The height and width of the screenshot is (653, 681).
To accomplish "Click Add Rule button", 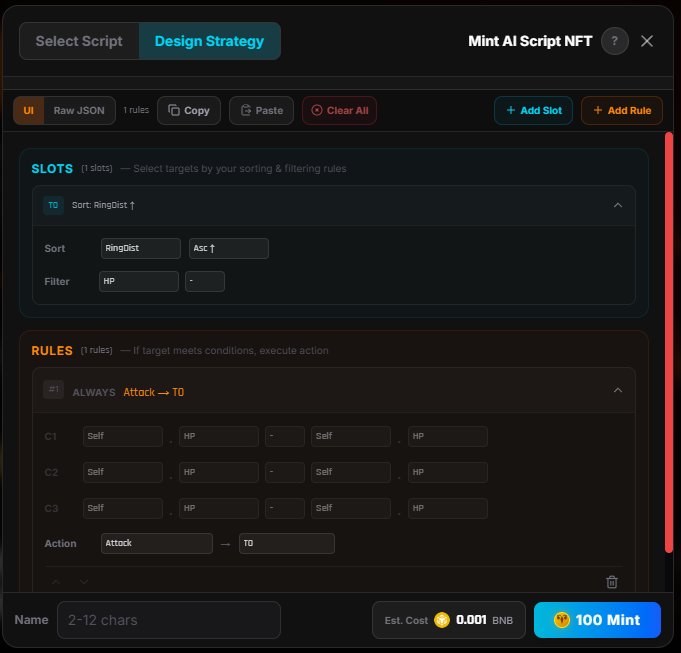I will [622, 110].
